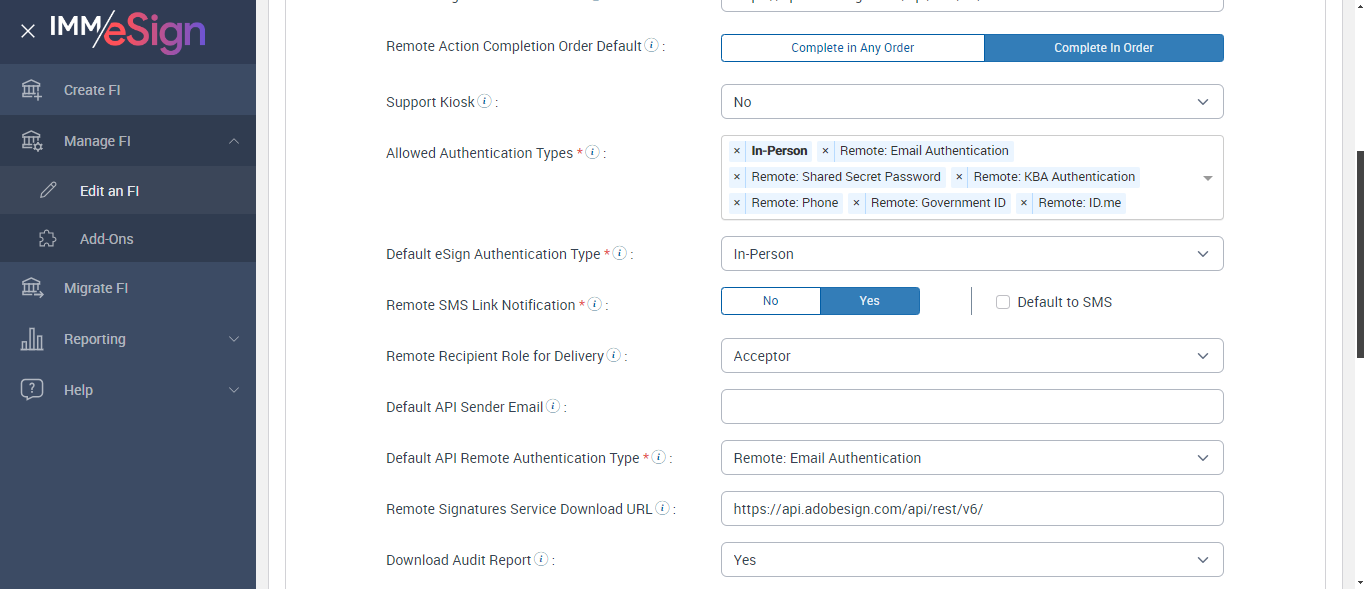
Task: Click the X close-menu icon beside the logo
Action: [28, 31]
